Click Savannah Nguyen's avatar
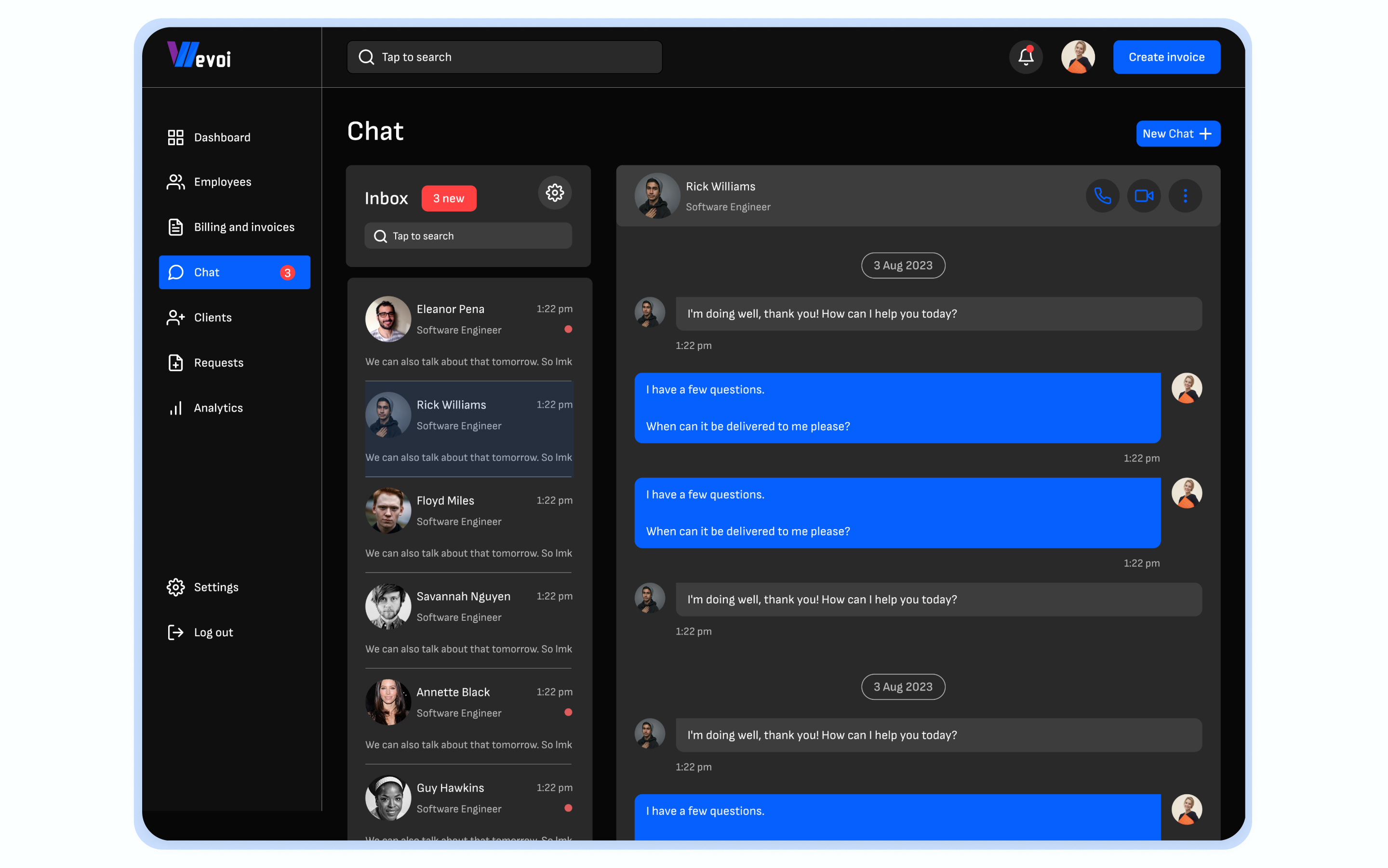This screenshot has width=1388, height=868. point(388,607)
